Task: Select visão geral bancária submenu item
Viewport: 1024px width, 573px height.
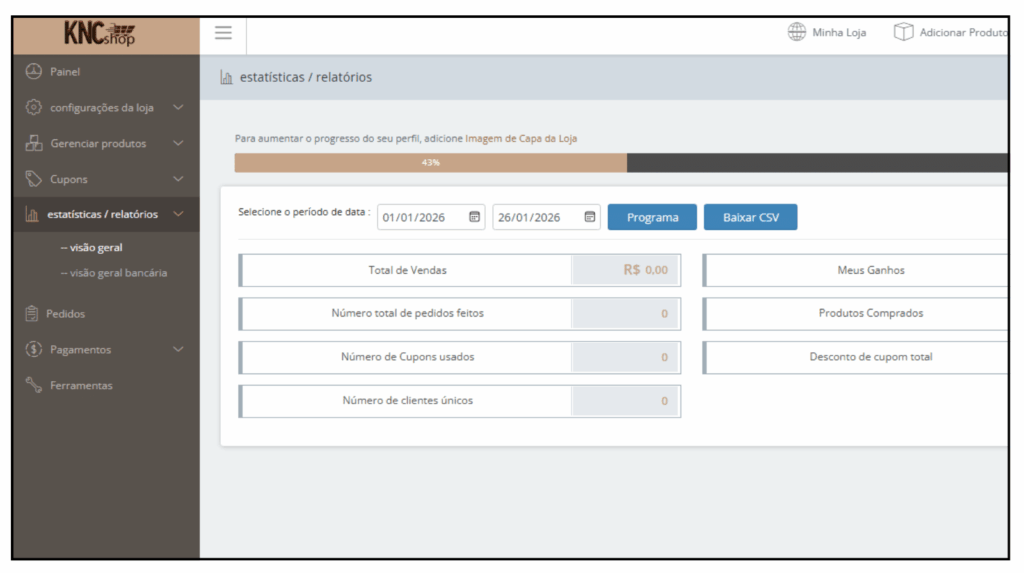Action: point(113,273)
